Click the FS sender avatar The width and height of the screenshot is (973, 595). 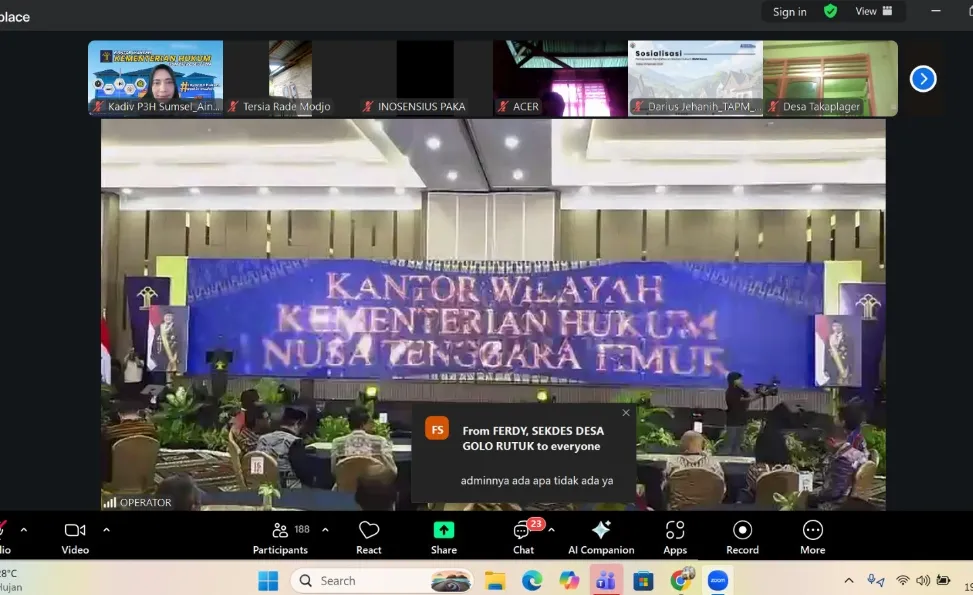[x=437, y=429]
